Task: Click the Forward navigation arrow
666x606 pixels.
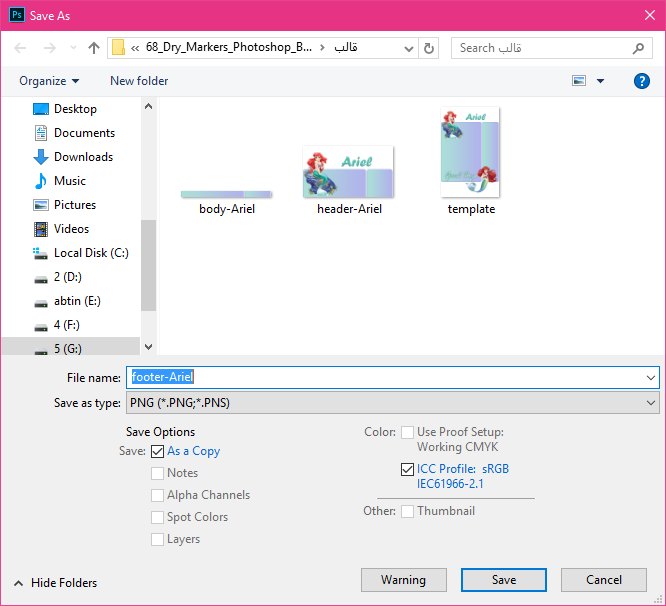Action: pos(50,48)
